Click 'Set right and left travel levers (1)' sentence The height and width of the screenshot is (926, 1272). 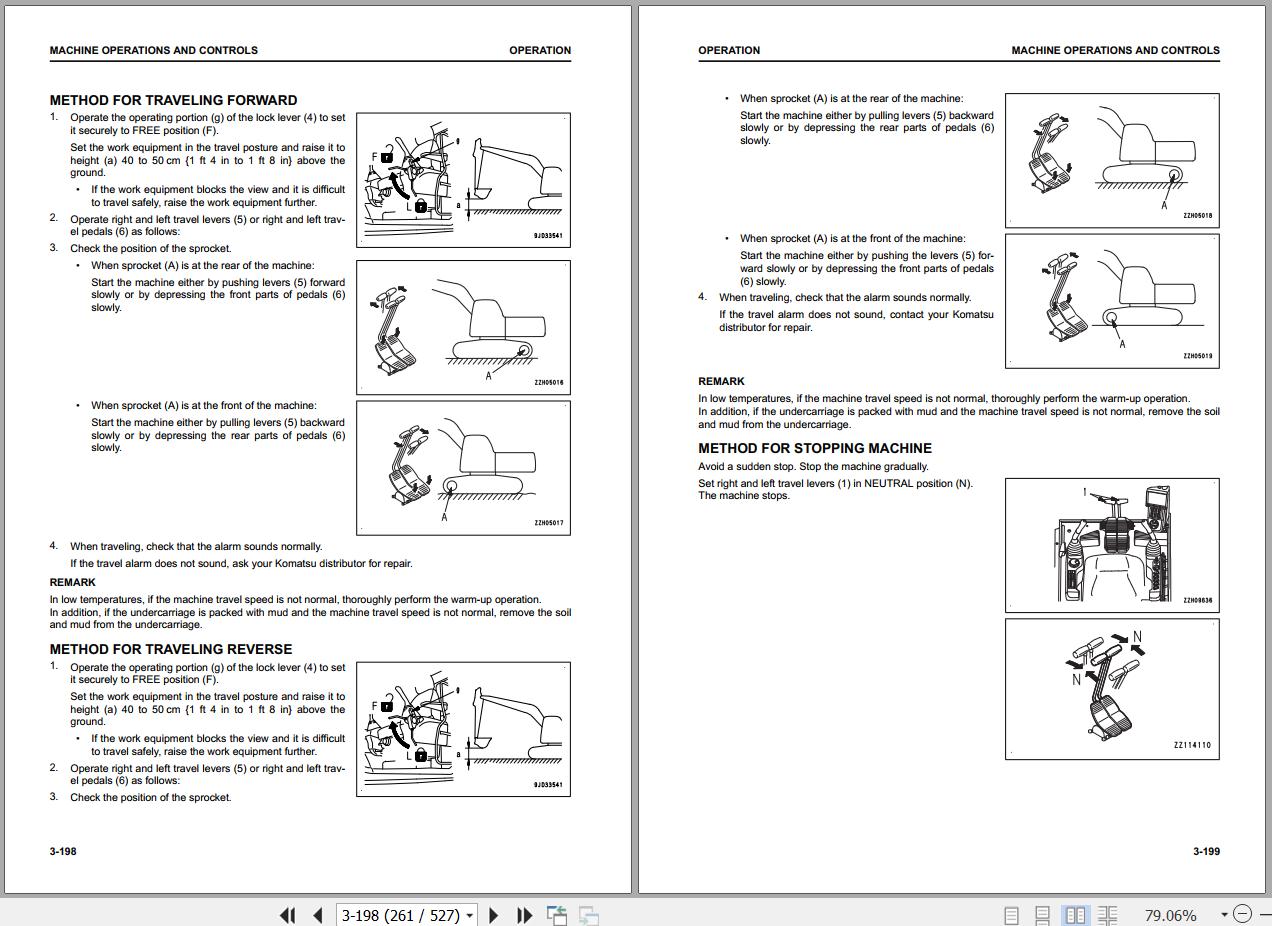(835, 483)
